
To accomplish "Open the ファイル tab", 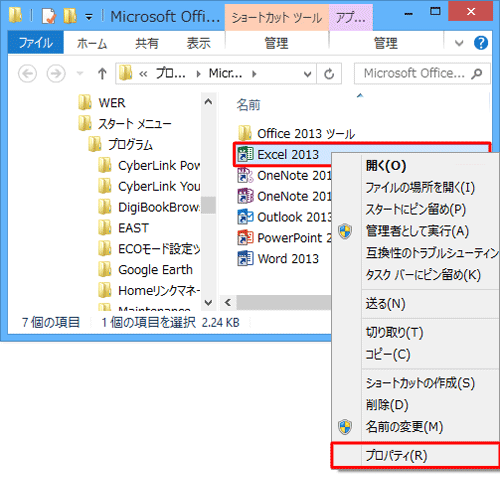I will (x=36, y=42).
